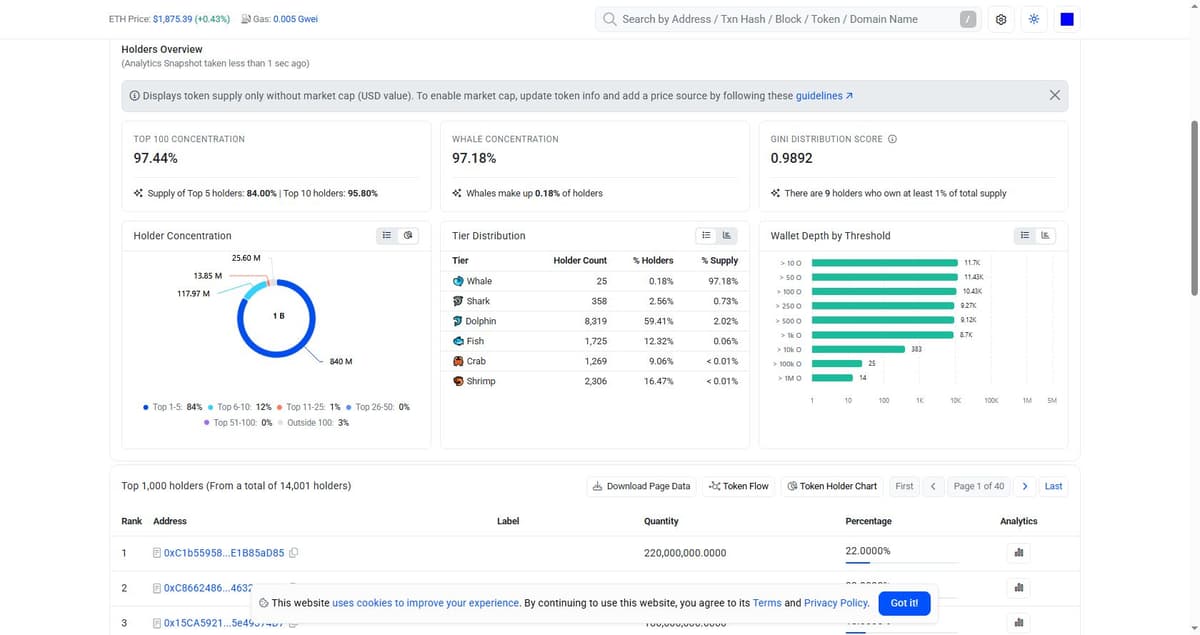Download Page Data button

(641, 486)
